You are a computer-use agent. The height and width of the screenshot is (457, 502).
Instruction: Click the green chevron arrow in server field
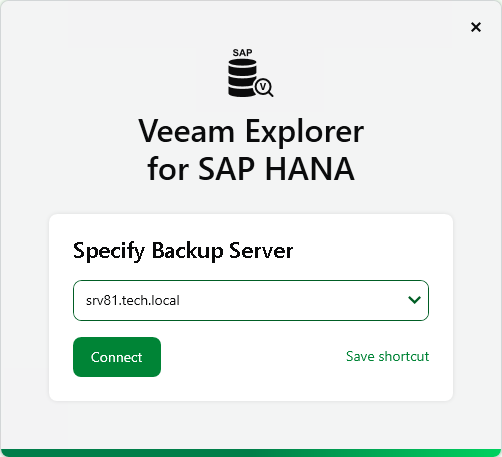click(414, 300)
